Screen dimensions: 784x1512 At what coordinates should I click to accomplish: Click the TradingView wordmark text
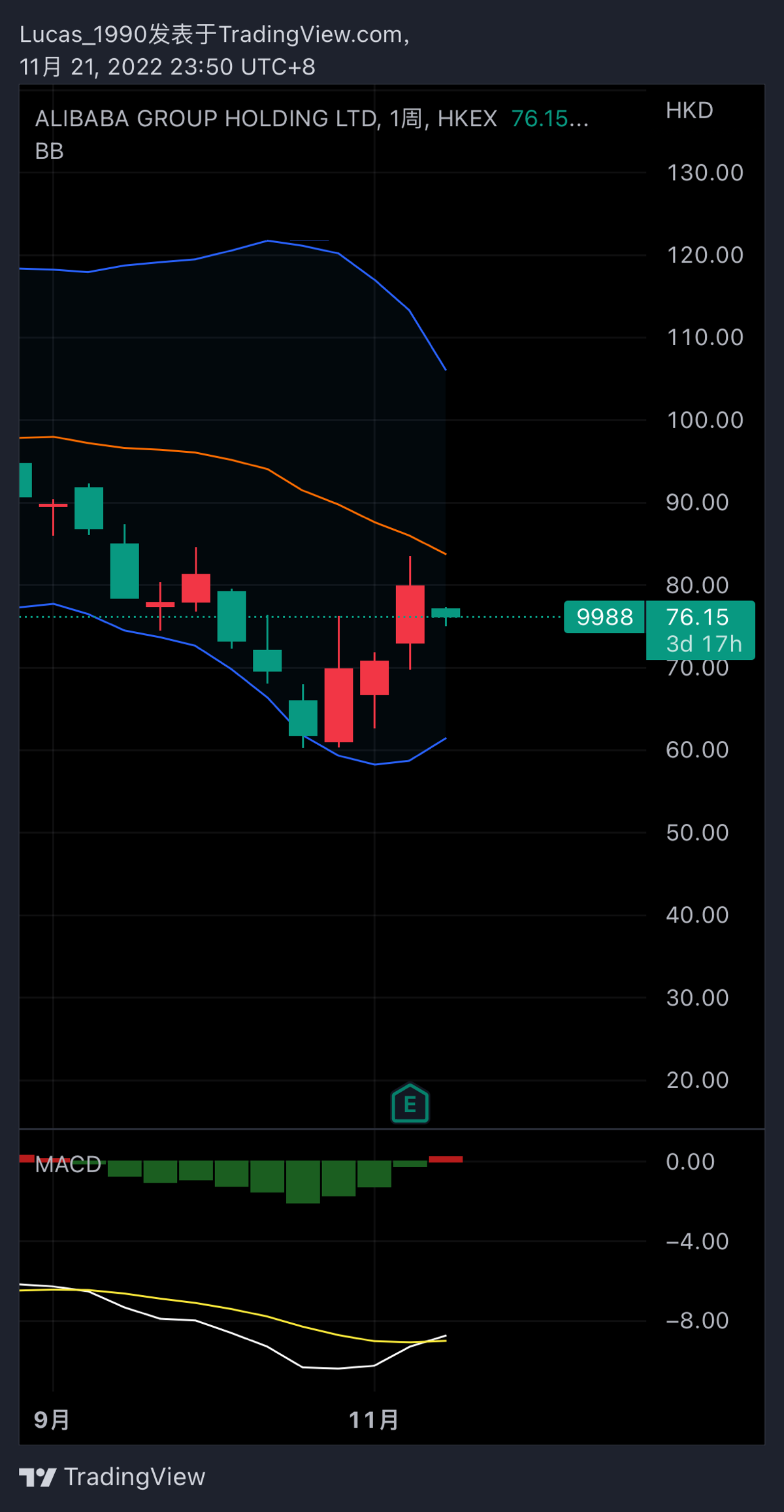click(135, 1477)
